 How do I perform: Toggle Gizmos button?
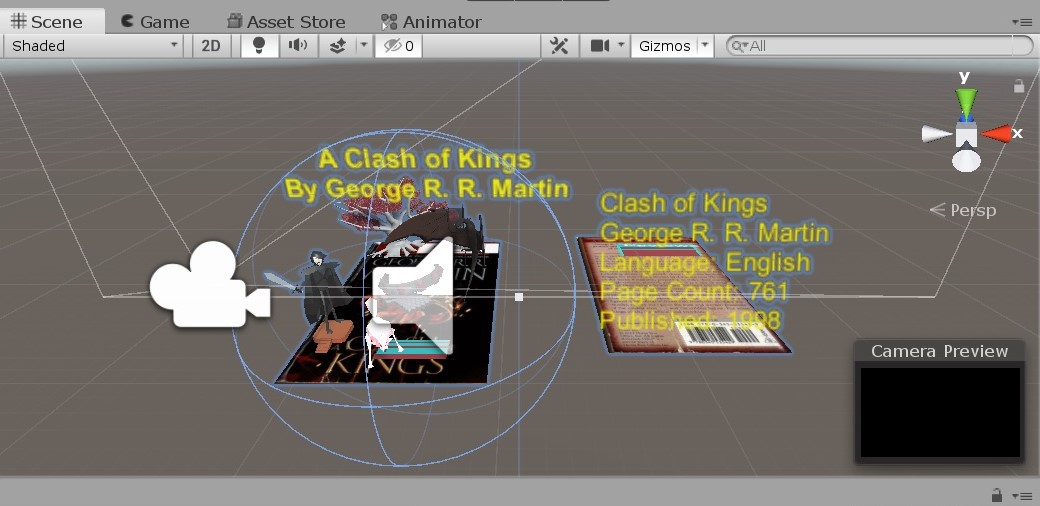click(x=665, y=46)
